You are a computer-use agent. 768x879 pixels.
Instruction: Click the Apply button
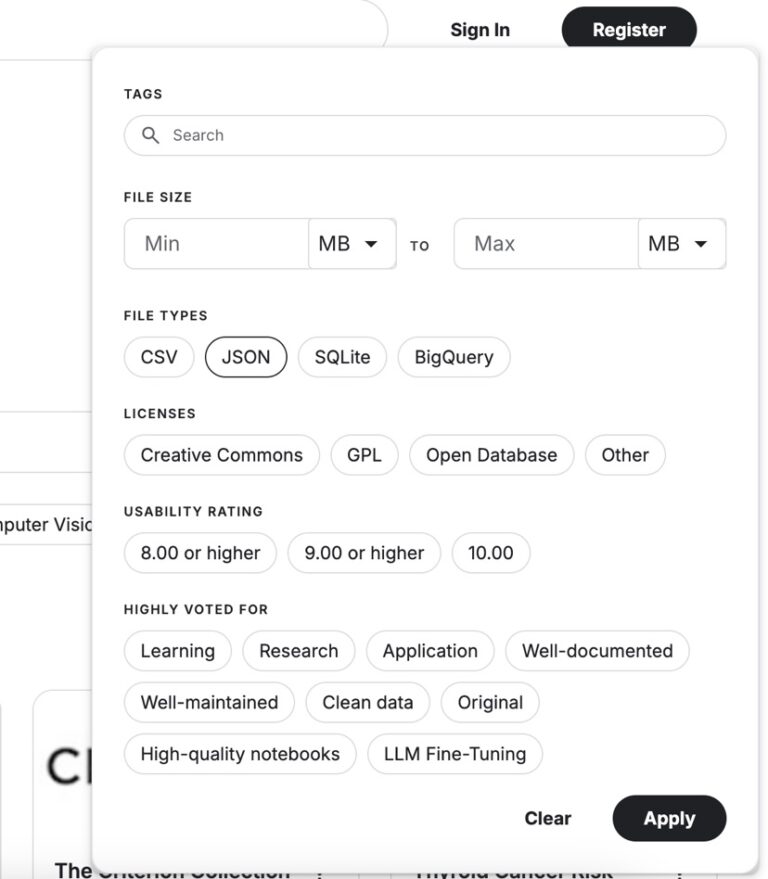coord(669,818)
